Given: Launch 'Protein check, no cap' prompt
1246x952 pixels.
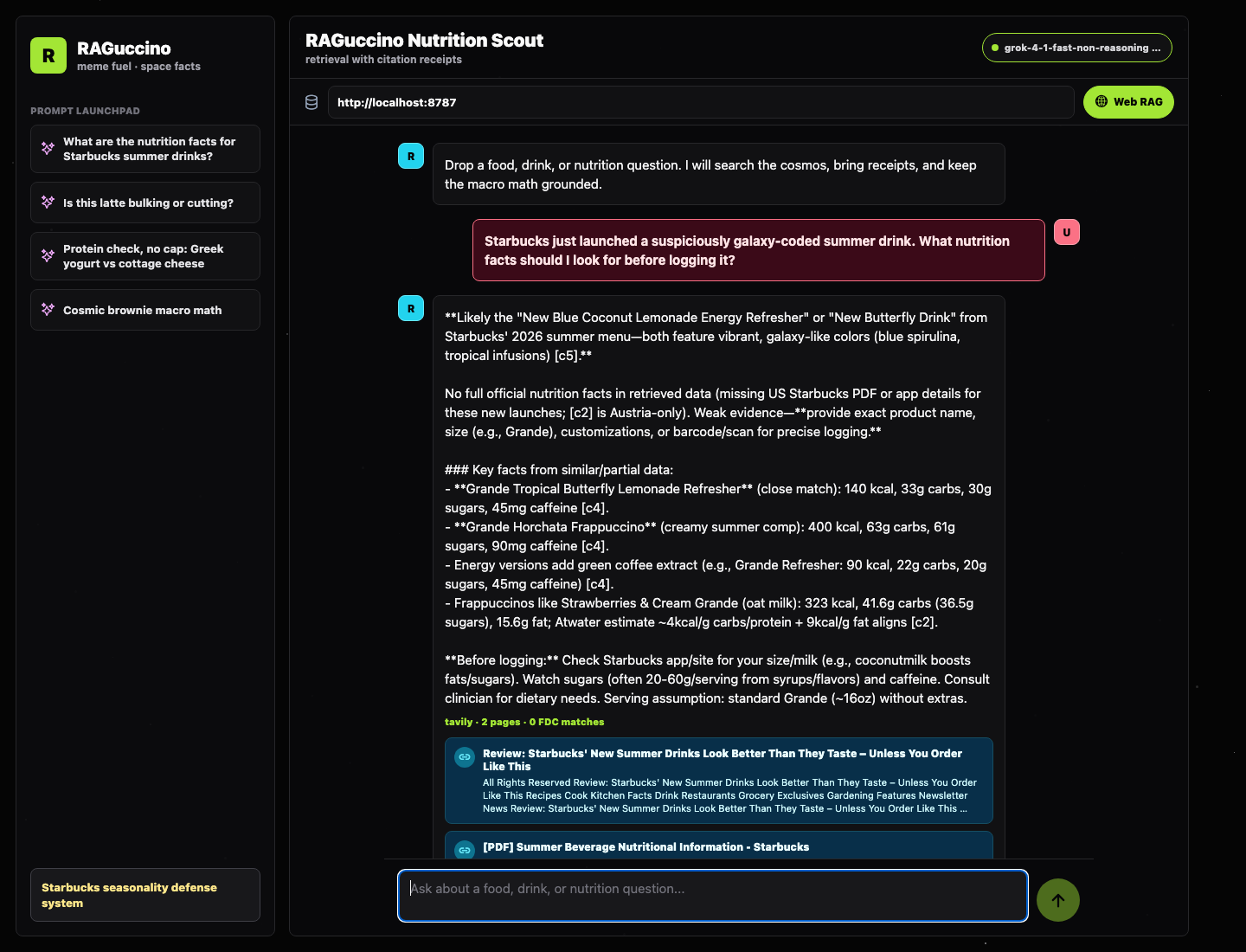Looking at the screenshot, I should [145, 256].
